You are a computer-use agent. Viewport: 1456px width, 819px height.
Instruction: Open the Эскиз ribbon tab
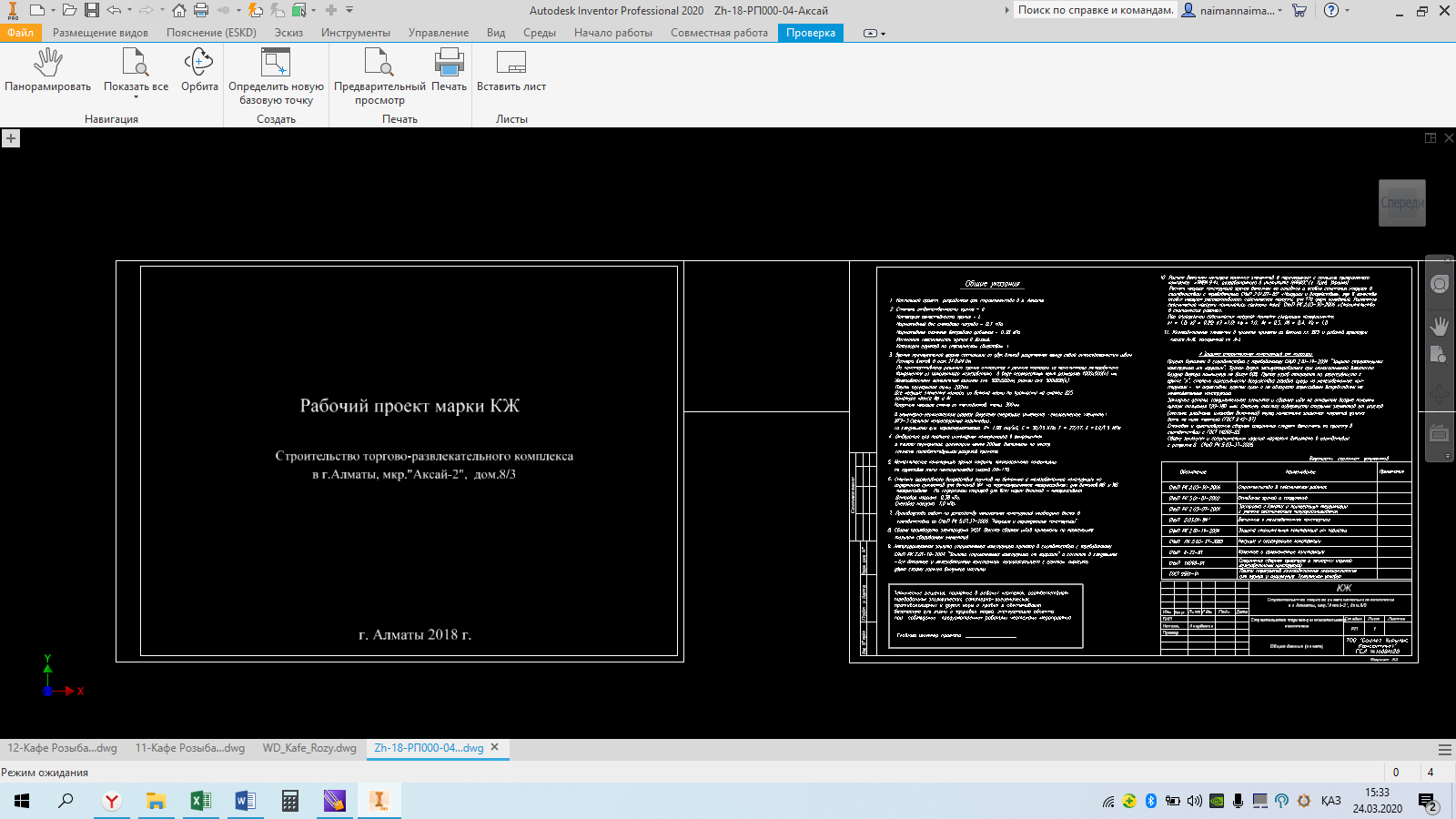[x=288, y=33]
